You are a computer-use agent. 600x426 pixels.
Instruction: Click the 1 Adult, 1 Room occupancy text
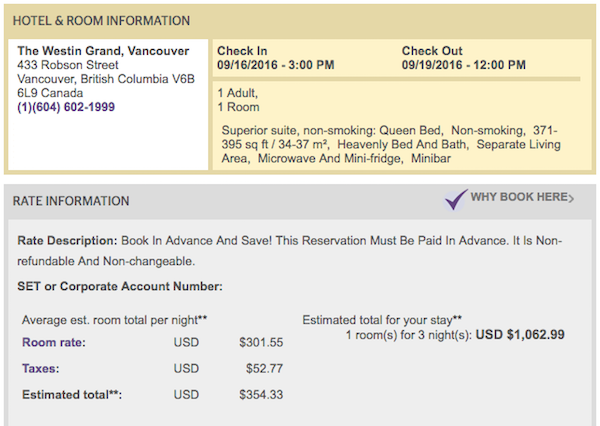click(x=238, y=100)
